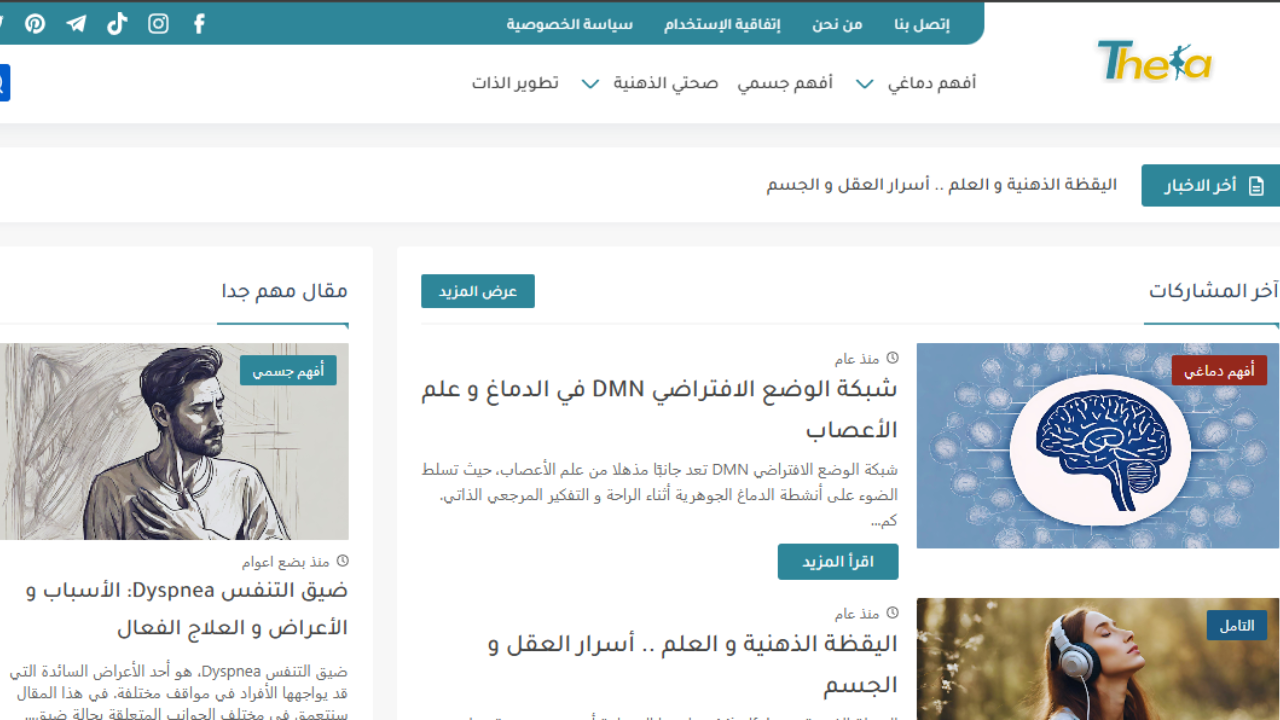Click the اقرأ المزيد button
The height and width of the screenshot is (720, 1280).
(x=837, y=561)
